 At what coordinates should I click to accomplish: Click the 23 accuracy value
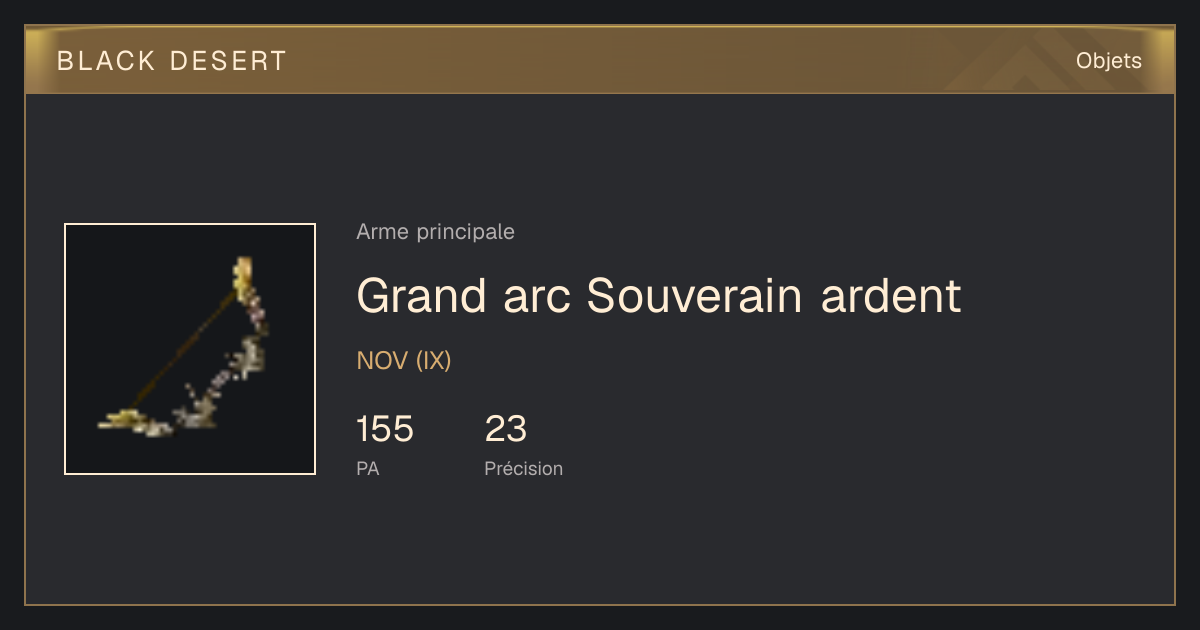pyautogui.click(x=505, y=429)
